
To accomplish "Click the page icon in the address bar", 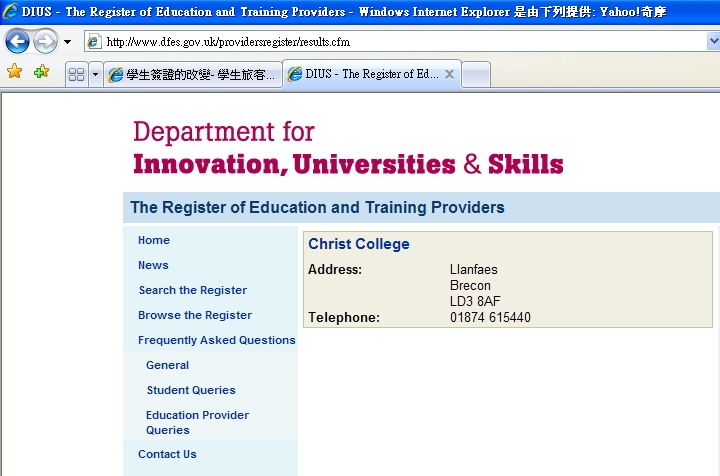I will click(94, 42).
